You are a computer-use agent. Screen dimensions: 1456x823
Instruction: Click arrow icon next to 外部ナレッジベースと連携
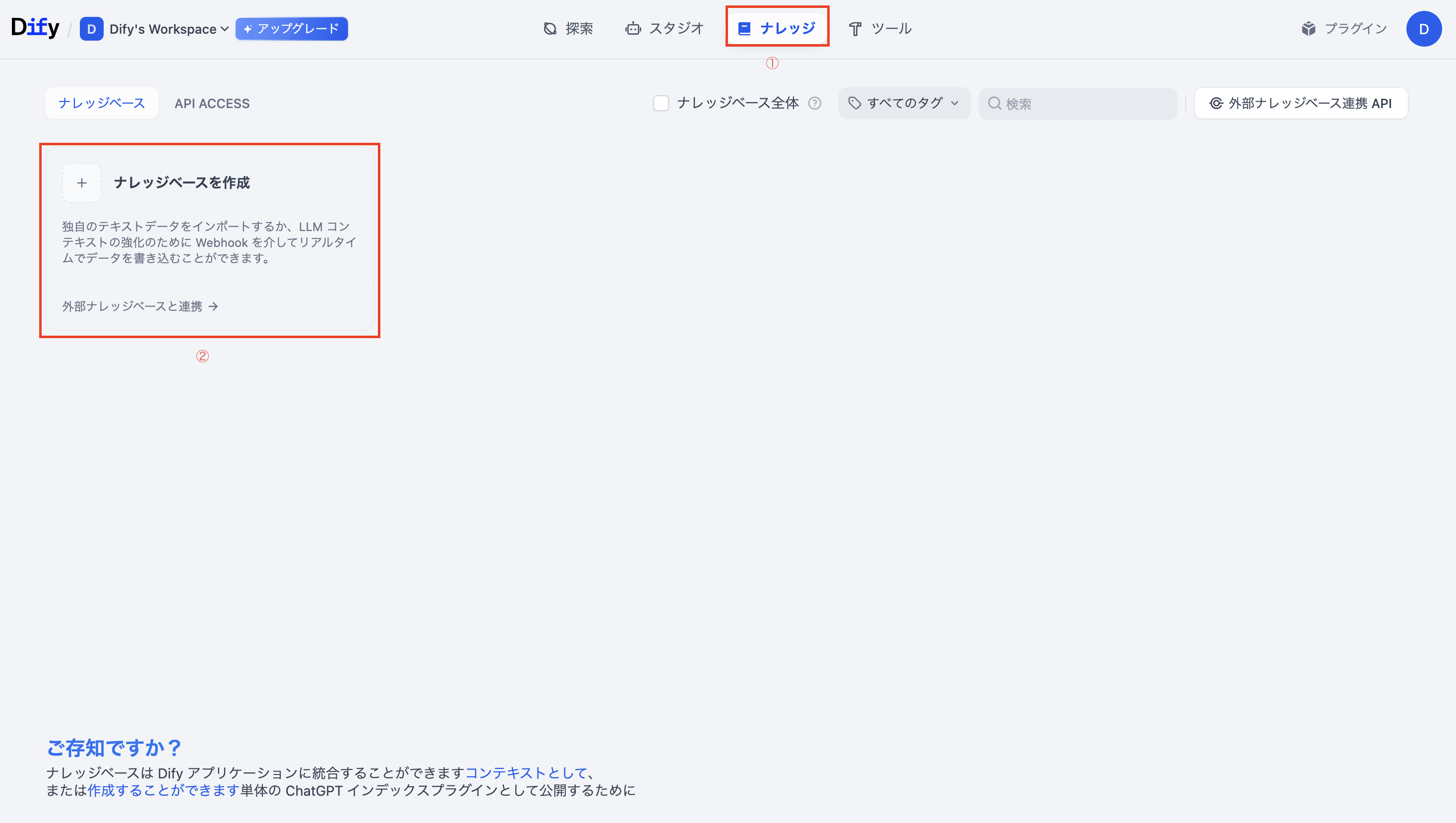[x=213, y=306]
